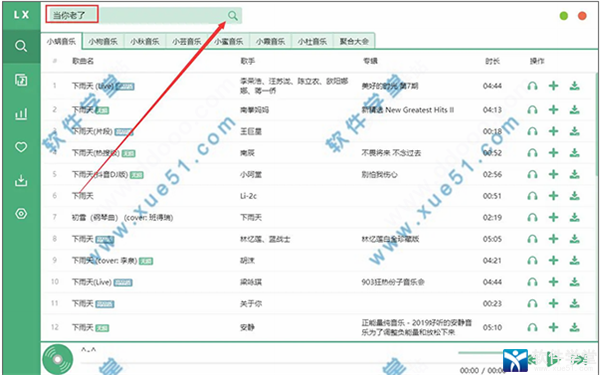Download song 6 by Li-2c

(x=574, y=196)
